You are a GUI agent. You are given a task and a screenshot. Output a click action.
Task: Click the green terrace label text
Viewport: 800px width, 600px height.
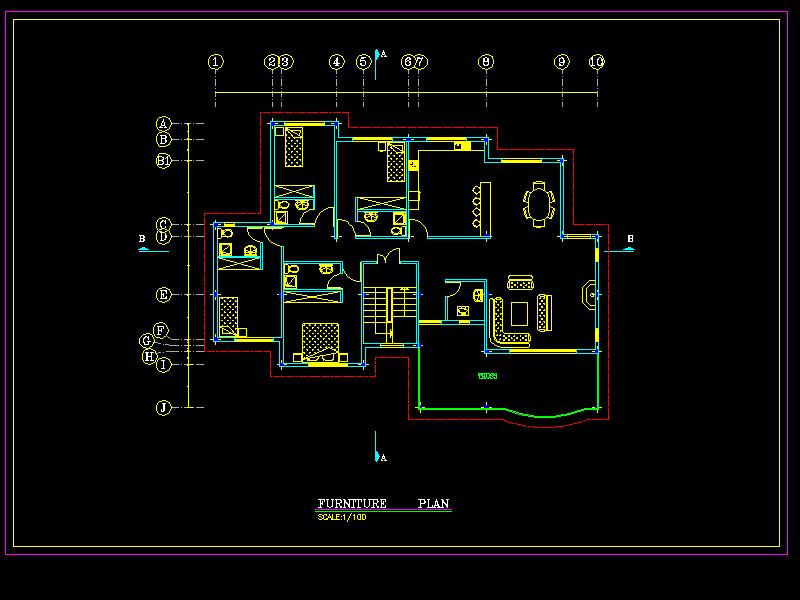(488, 377)
